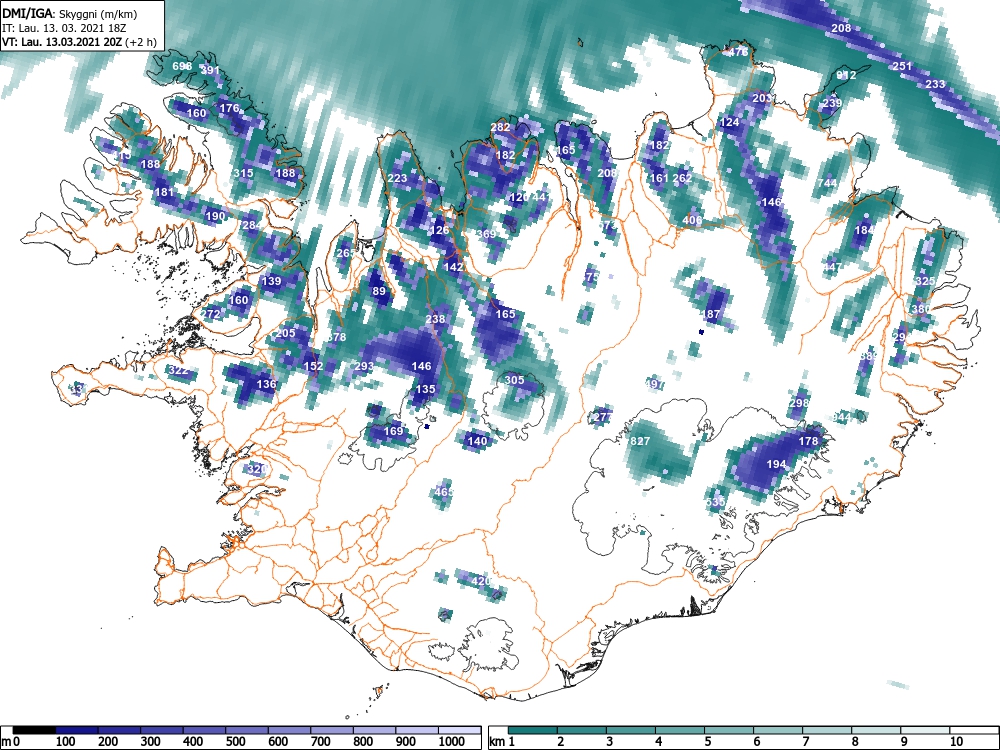Click the visibility value 135 on the map
Screen dimensions: 1000x750
coord(425,389)
